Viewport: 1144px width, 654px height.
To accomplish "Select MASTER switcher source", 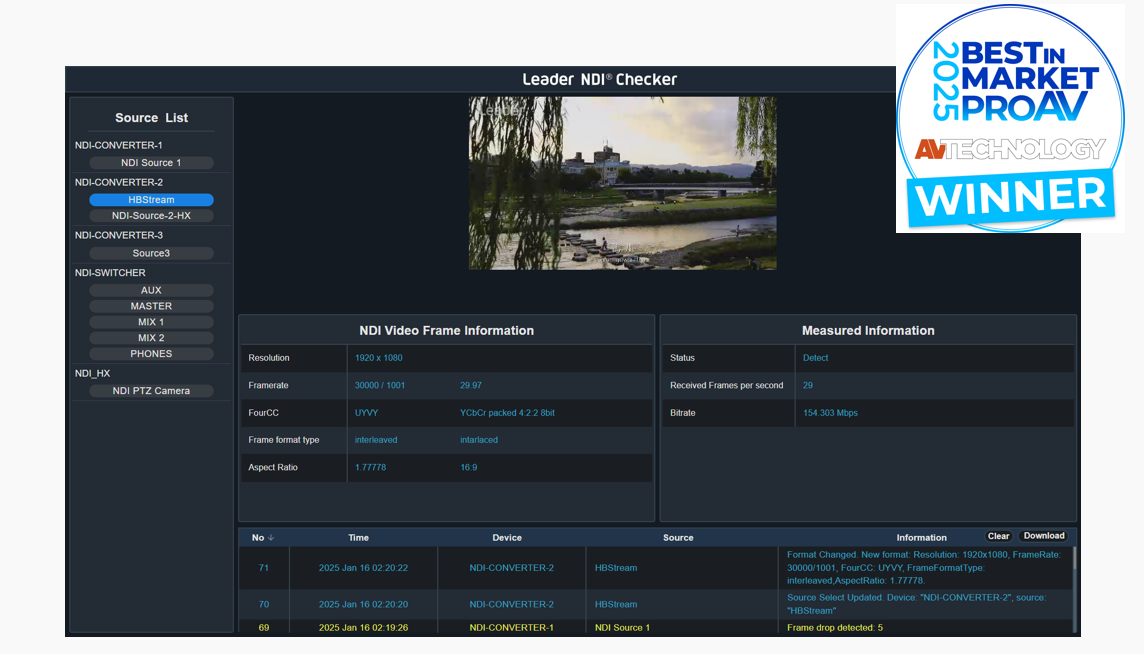I will (x=151, y=307).
